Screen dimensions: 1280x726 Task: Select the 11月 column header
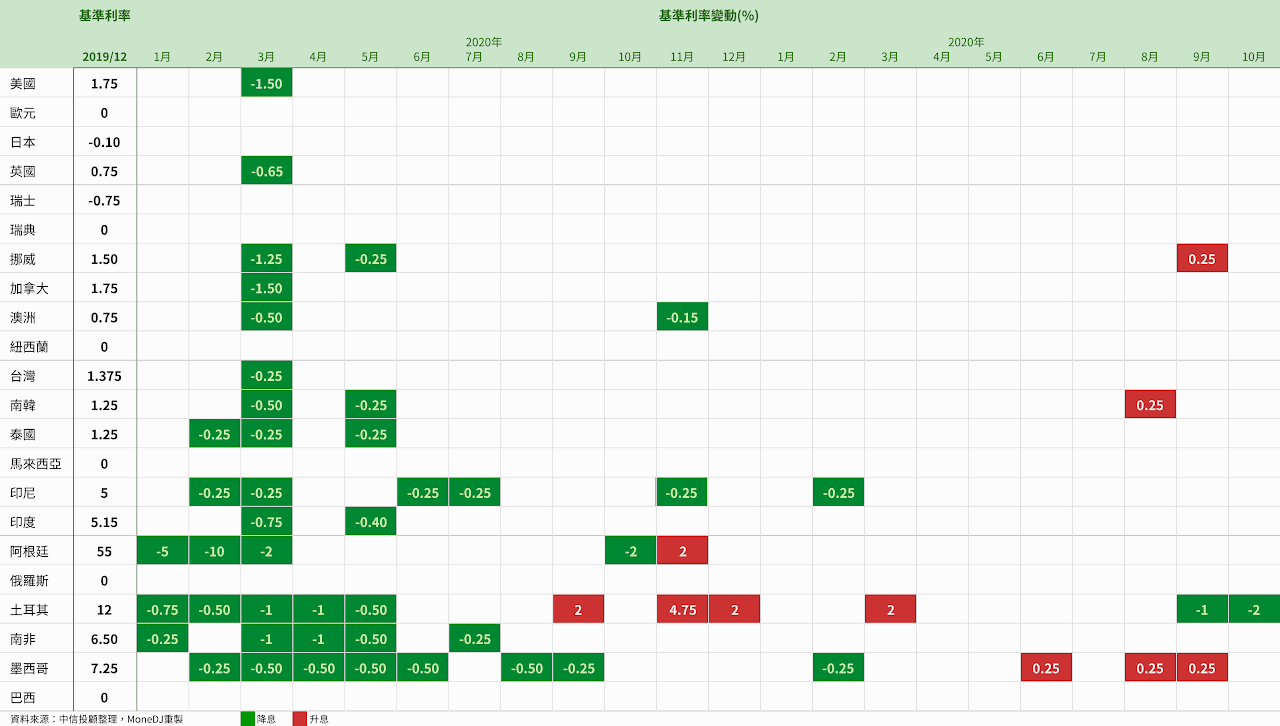tap(682, 57)
